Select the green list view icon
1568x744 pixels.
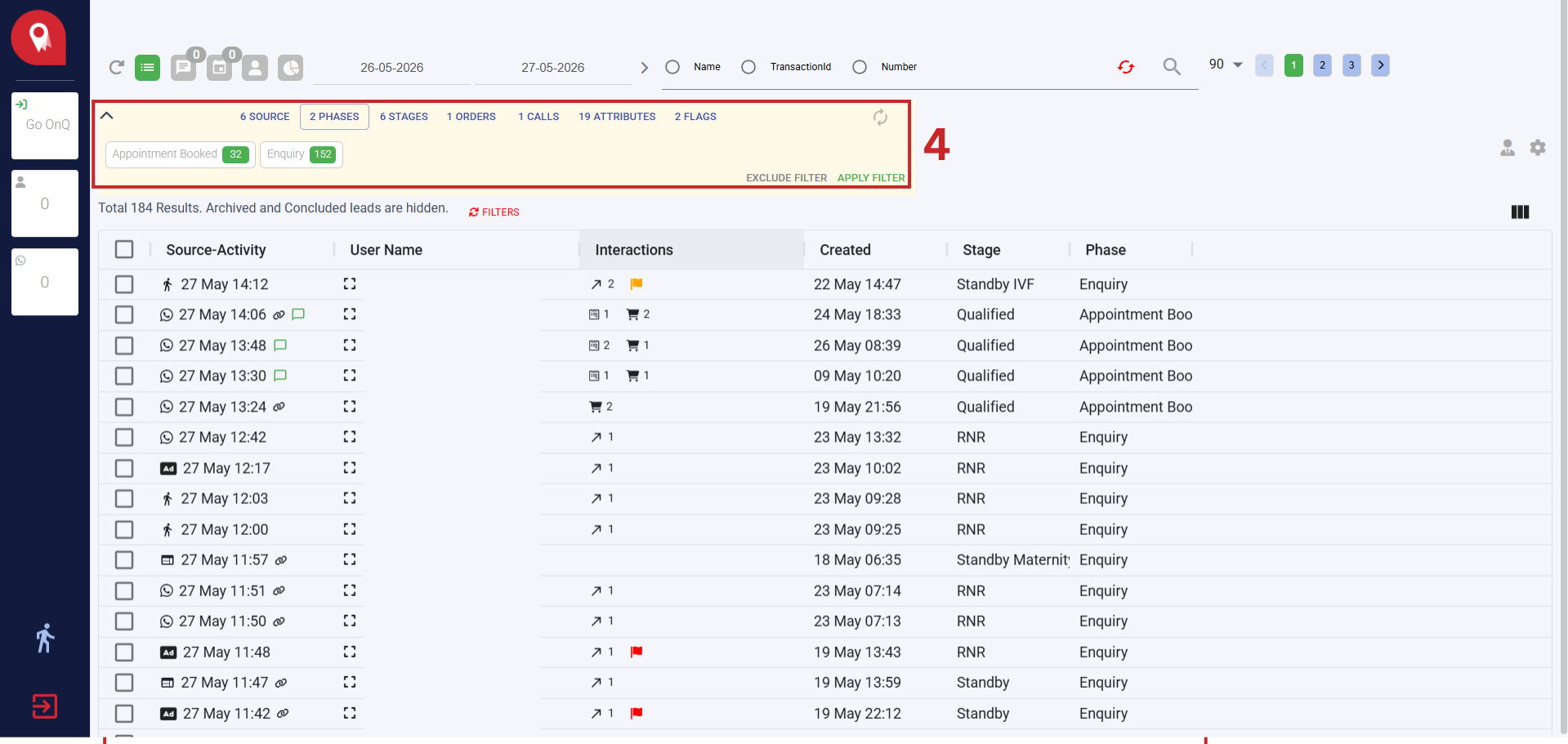pos(148,68)
